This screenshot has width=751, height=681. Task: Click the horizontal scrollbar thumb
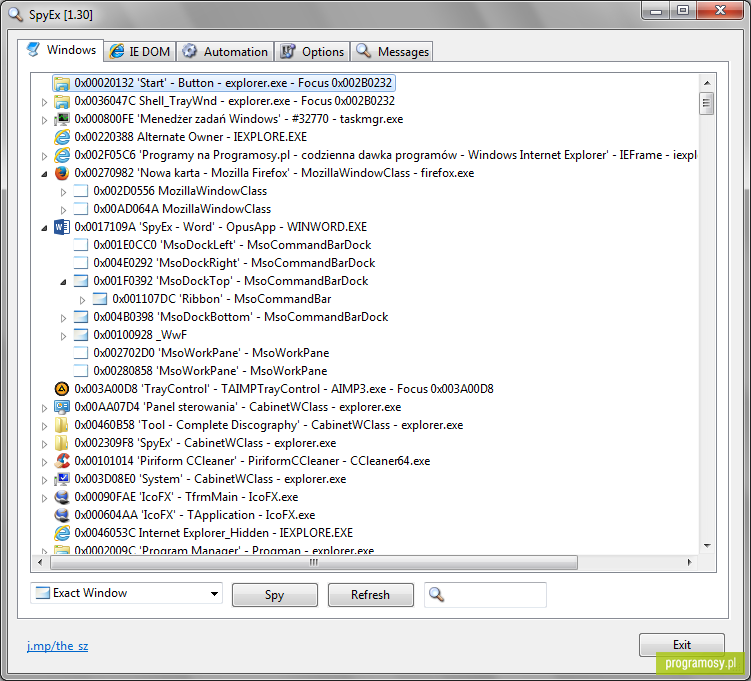pyautogui.click(x=314, y=562)
